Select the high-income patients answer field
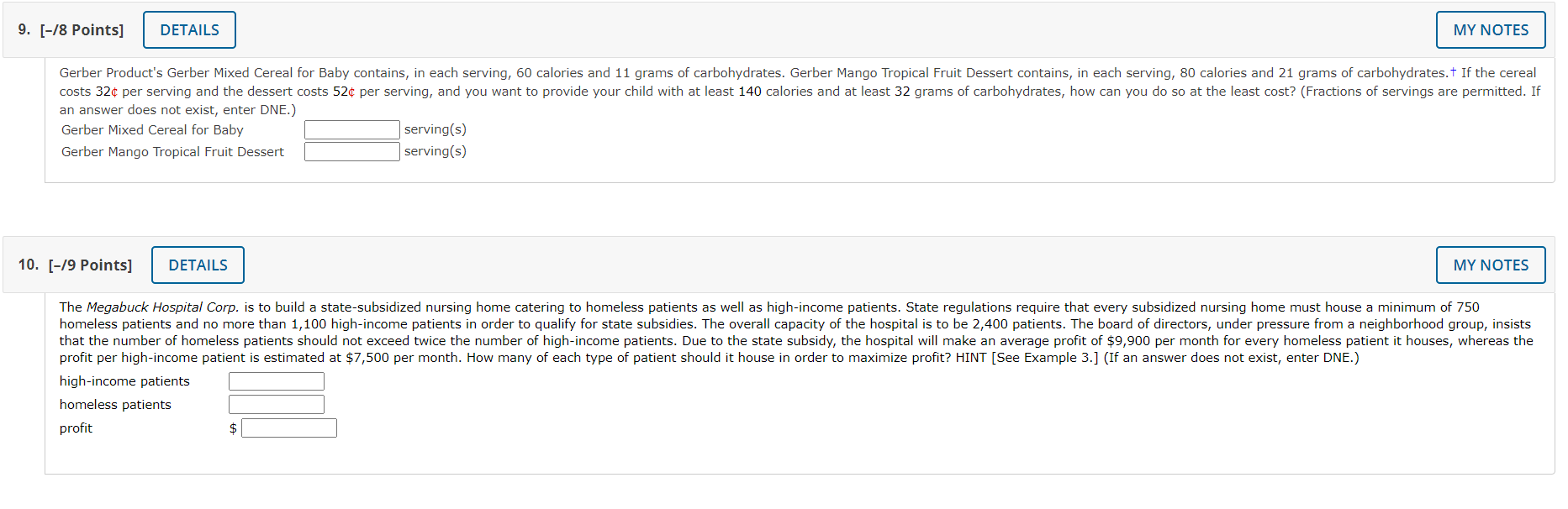This screenshot has height=509, width=1568. click(276, 380)
